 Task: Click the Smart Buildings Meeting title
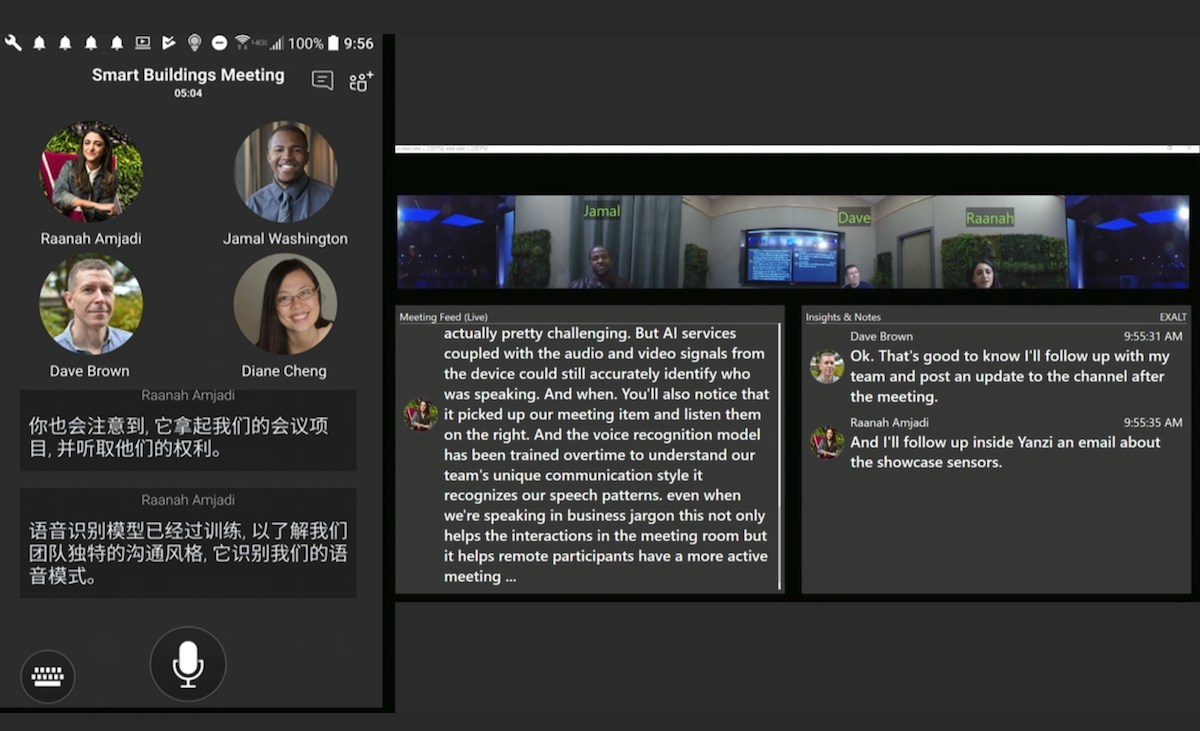(188, 75)
